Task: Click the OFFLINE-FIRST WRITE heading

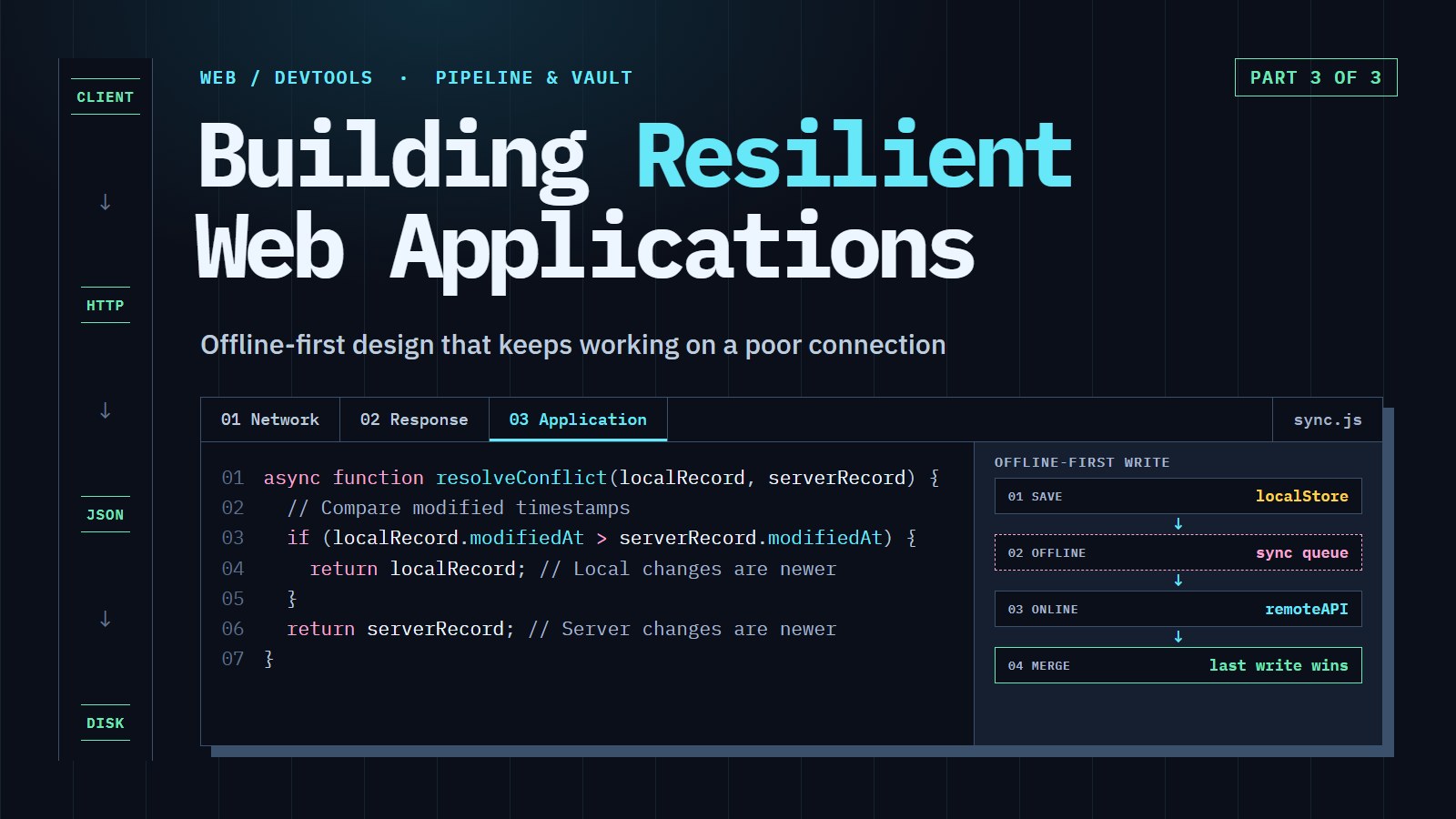Action: (1082, 462)
